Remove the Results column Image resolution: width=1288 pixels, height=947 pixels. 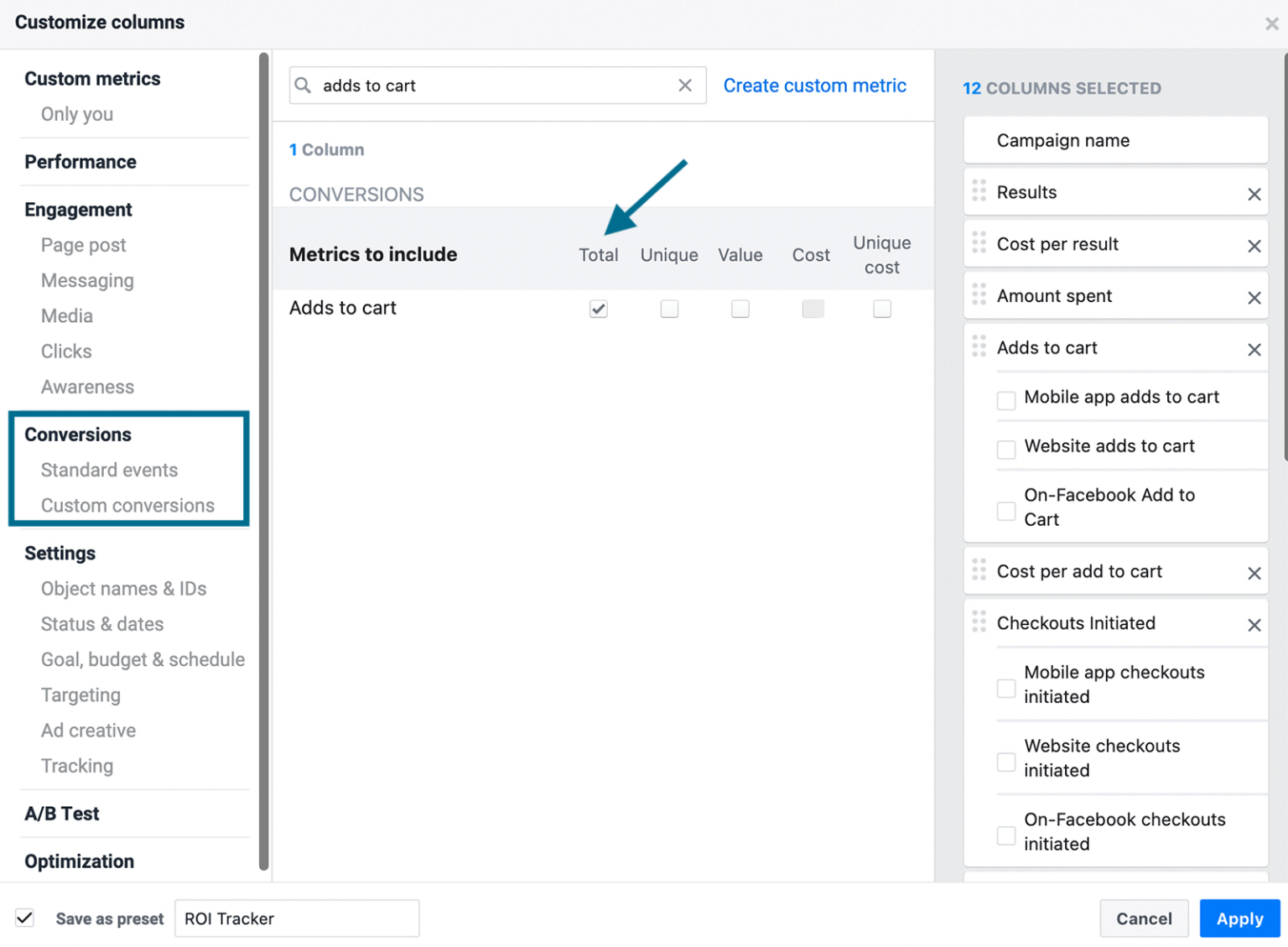[x=1254, y=193]
